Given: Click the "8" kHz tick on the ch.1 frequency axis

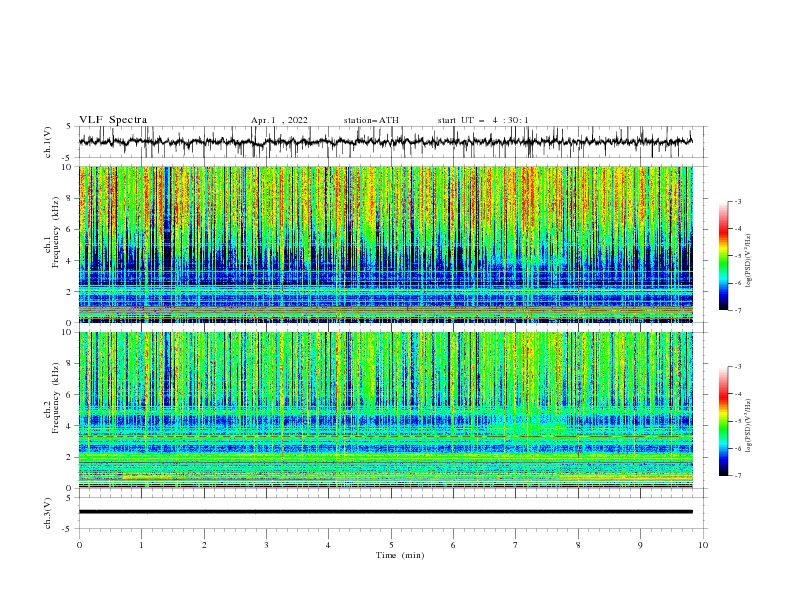Looking at the screenshot, I should 71,198.
